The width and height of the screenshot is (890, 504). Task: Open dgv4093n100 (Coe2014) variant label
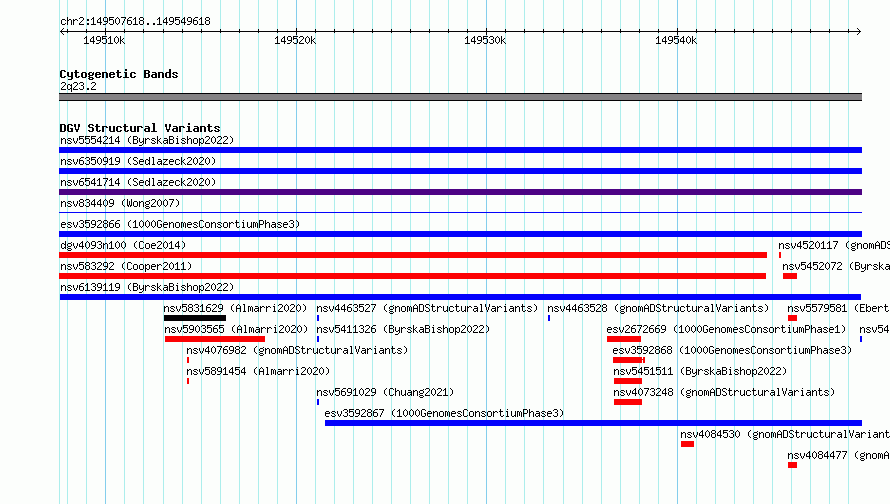[123, 245]
